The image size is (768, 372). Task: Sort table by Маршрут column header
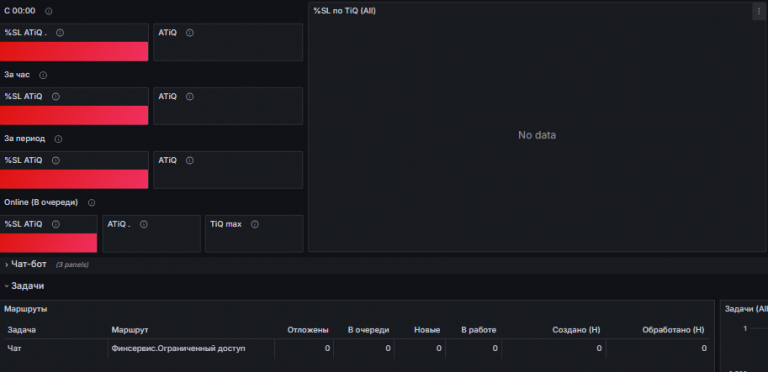[130, 330]
